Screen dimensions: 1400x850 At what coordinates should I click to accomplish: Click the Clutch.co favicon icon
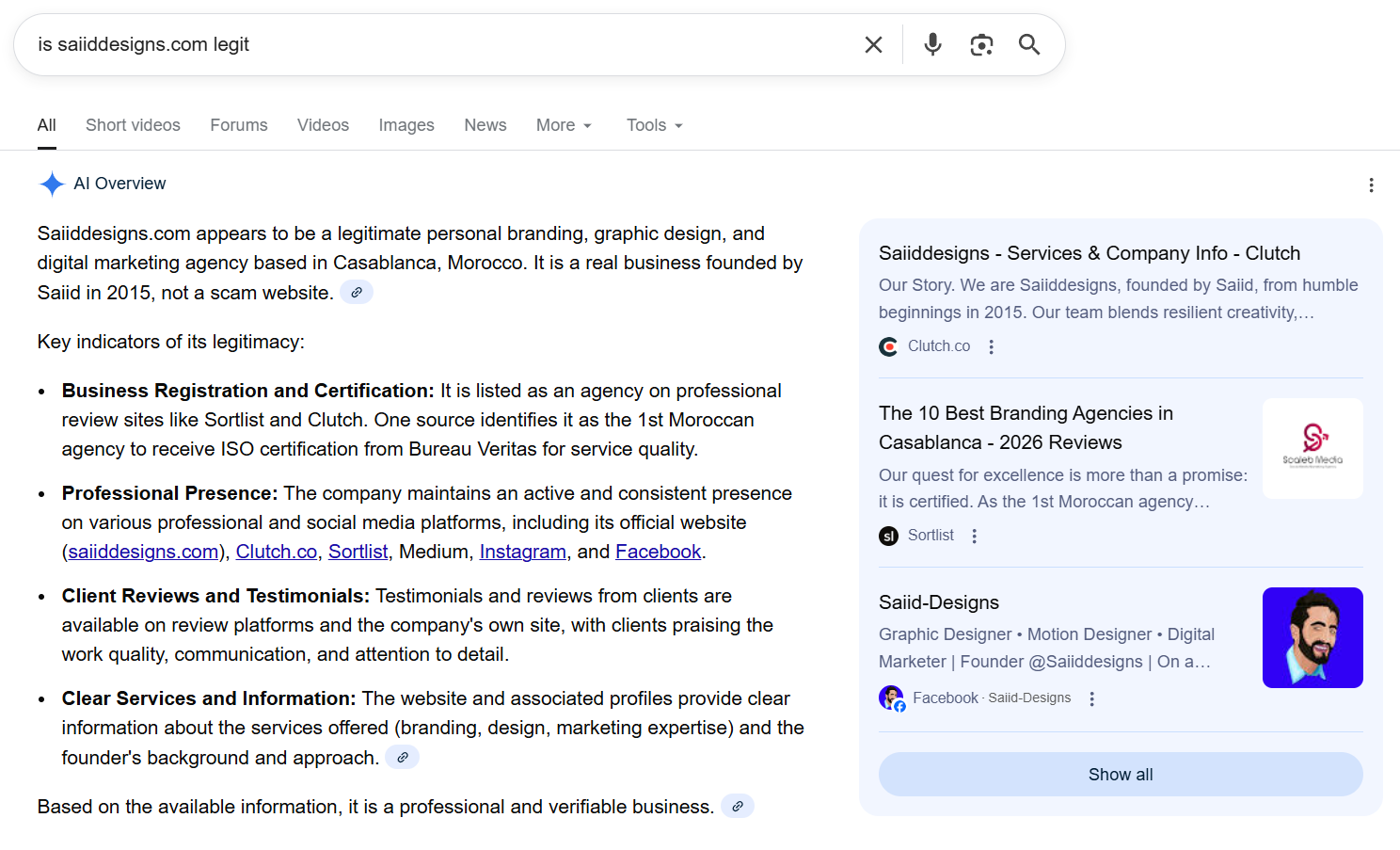click(888, 346)
